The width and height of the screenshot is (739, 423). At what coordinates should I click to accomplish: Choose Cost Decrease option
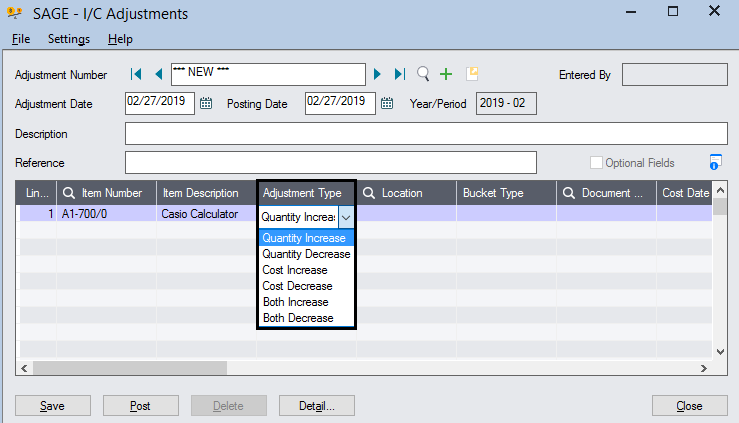click(306, 286)
